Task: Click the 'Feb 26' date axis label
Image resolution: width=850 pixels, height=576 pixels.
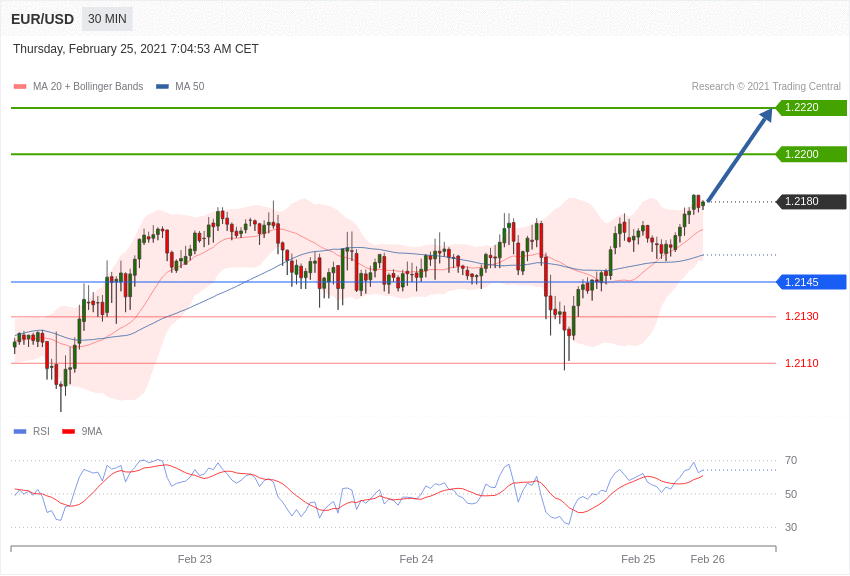Action: point(707,559)
